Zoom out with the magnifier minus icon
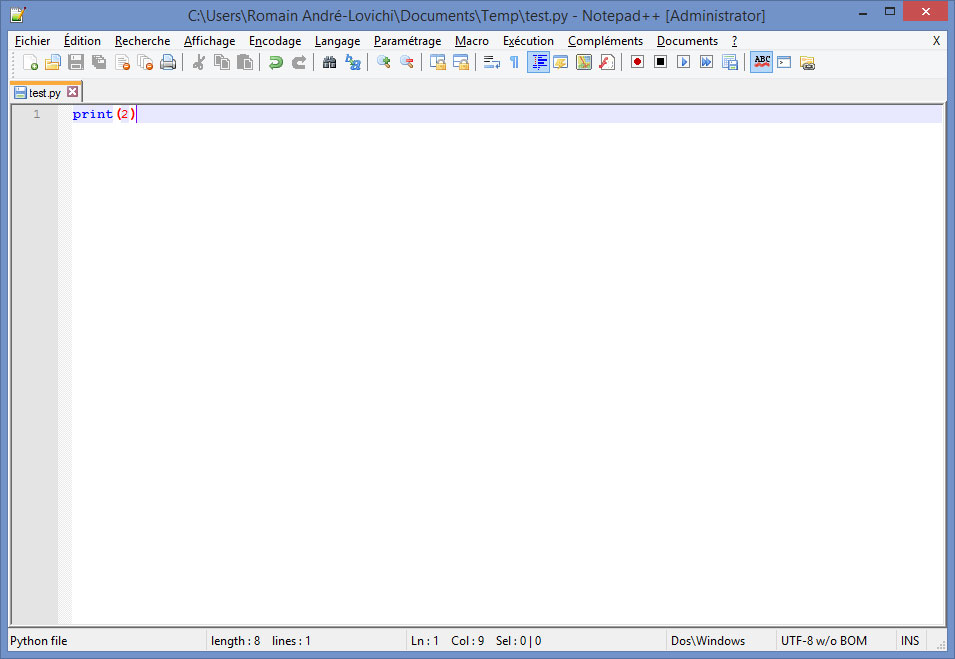This screenshot has height=659, width=955. [x=407, y=62]
